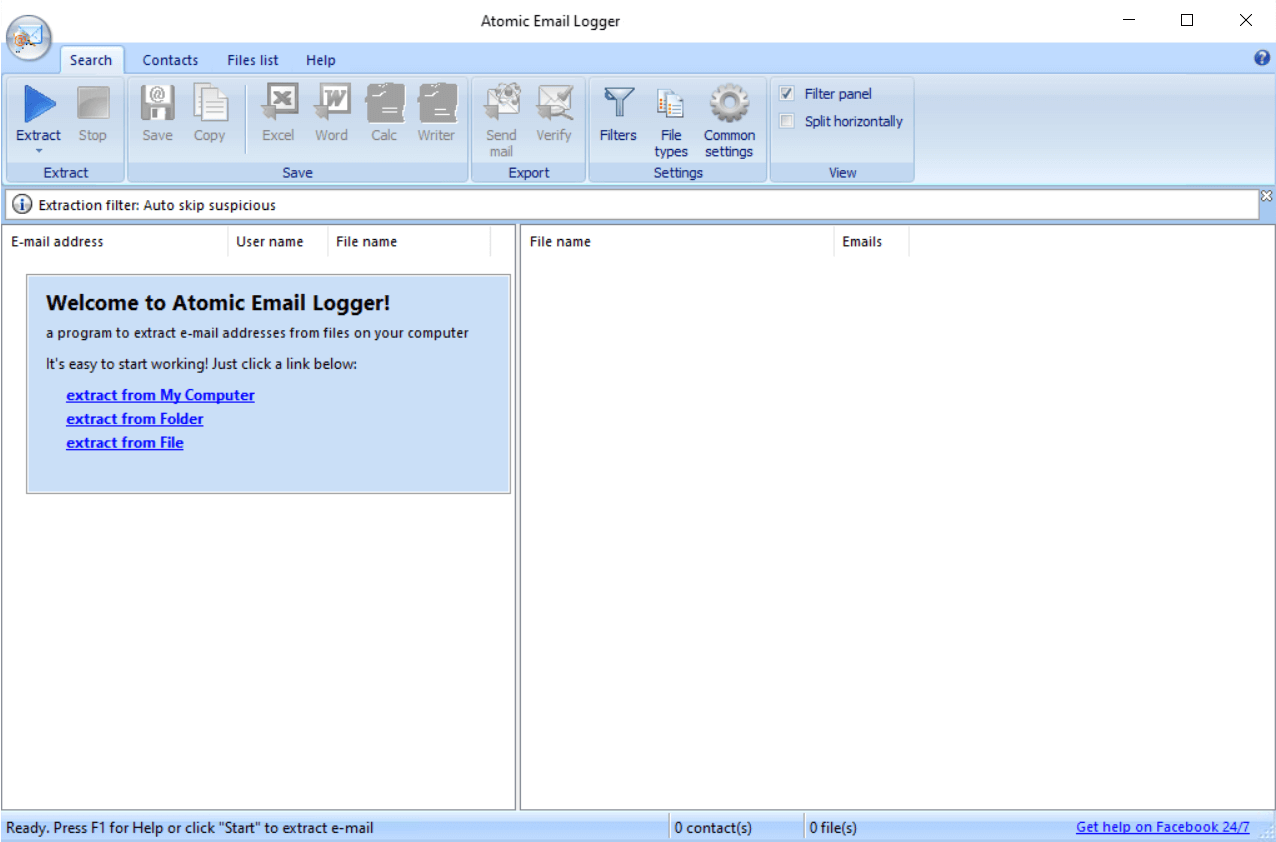The width and height of the screenshot is (1276, 842).
Task: Minimize the Atomic Email Logger window
Action: click(x=1129, y=20)
